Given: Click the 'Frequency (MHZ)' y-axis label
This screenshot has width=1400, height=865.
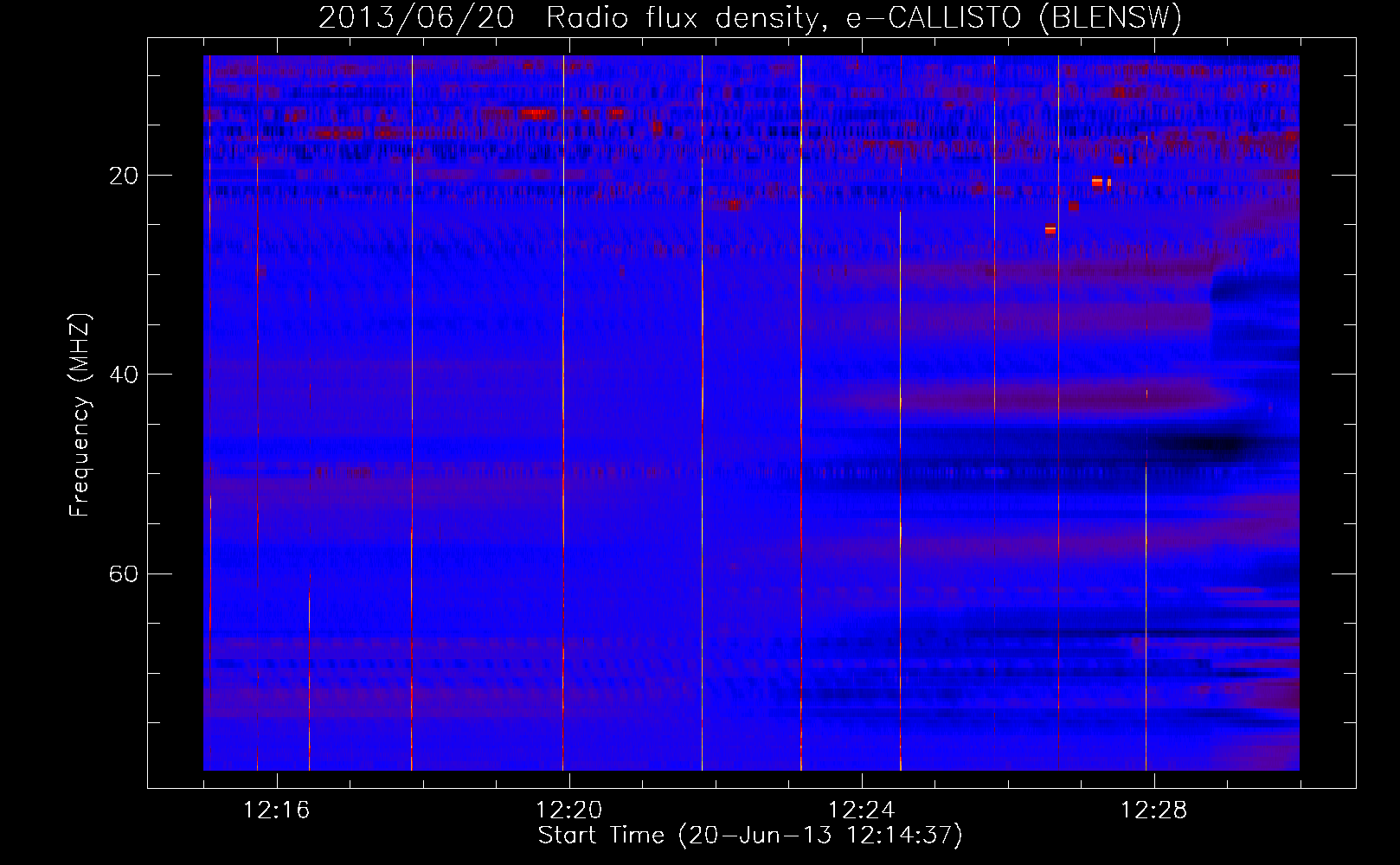Looking at the screenshot, I should pyautogui.click(x=80, y=415).
